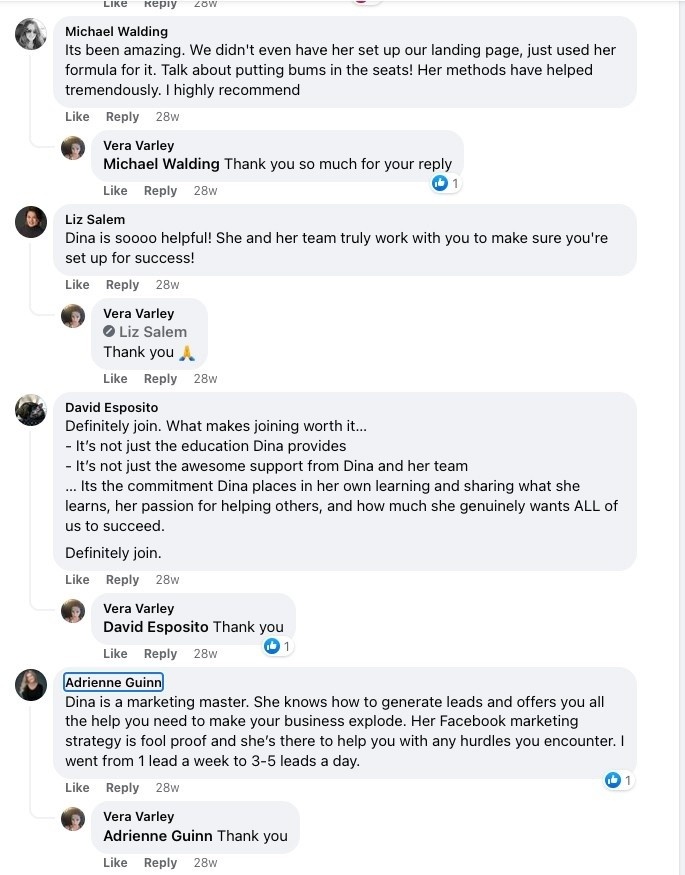Reply to Adrienne Guinn's comment
Image resolution: width=685 pixels, height=875 pixels.
pyautogui.click(x=122, y=788)
